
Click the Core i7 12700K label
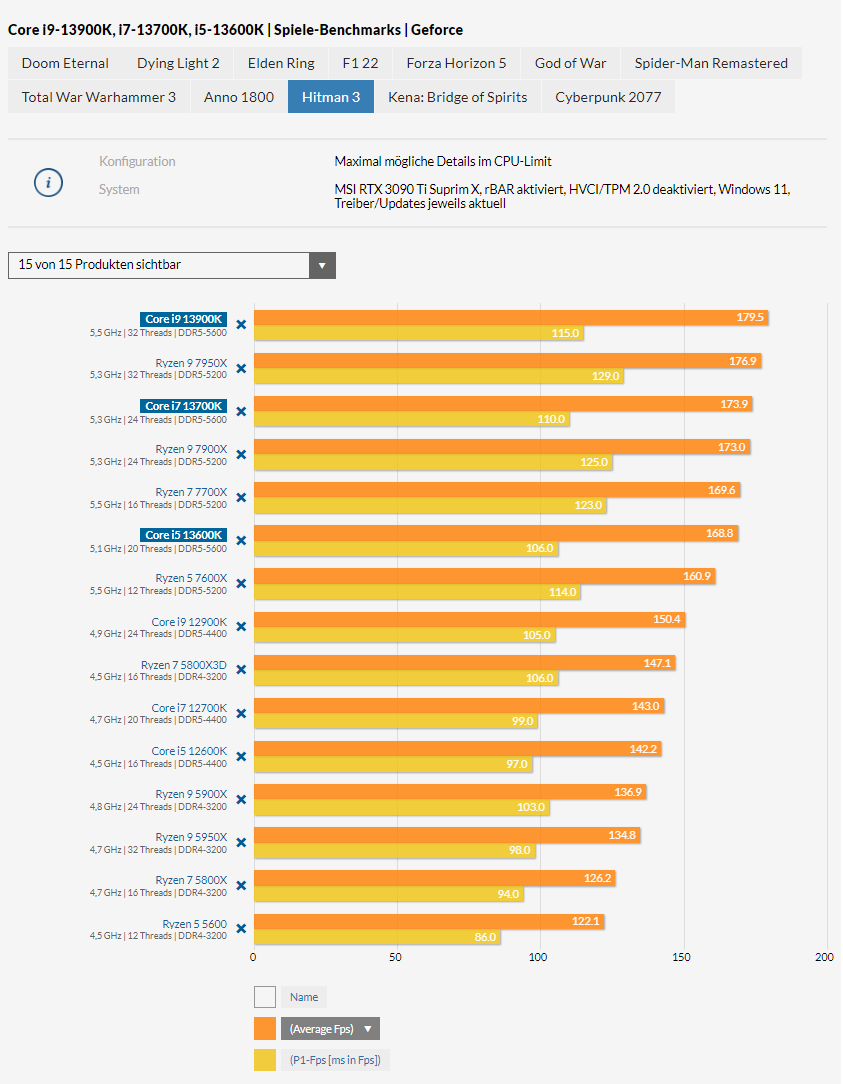tap(189, 708)
